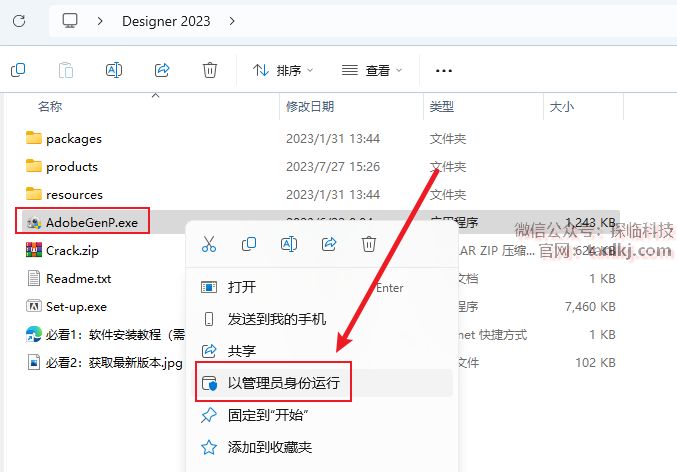This screenshot has height=472, width=677.
Task: Click the Crack.zip file name
Action: [72, 250]
